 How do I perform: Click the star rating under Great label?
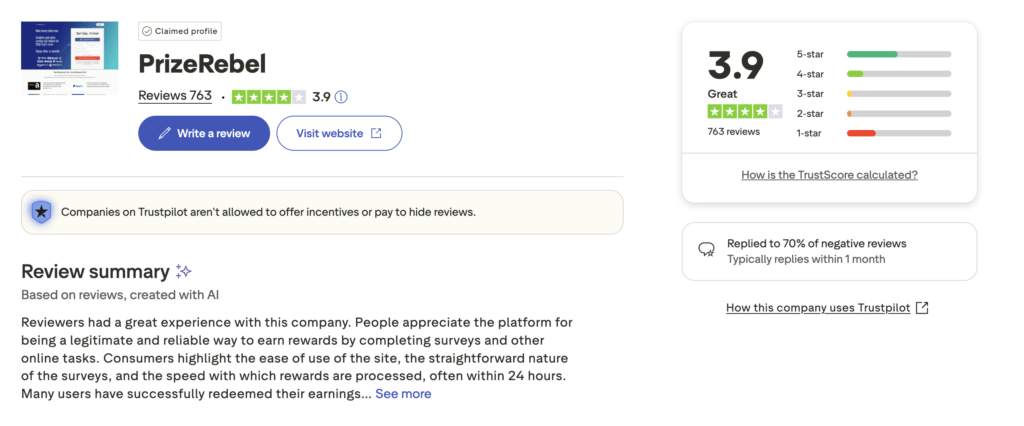coord(744,112)
